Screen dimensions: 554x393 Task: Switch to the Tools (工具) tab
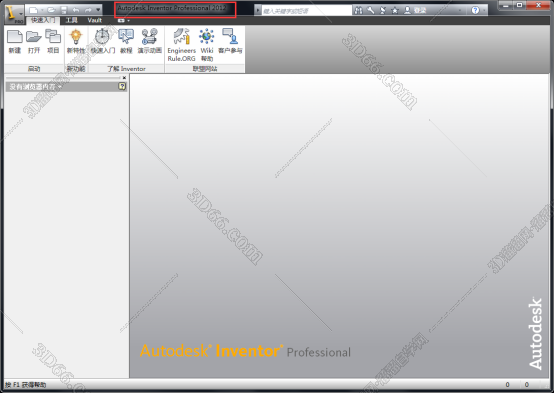pos(72,20)
